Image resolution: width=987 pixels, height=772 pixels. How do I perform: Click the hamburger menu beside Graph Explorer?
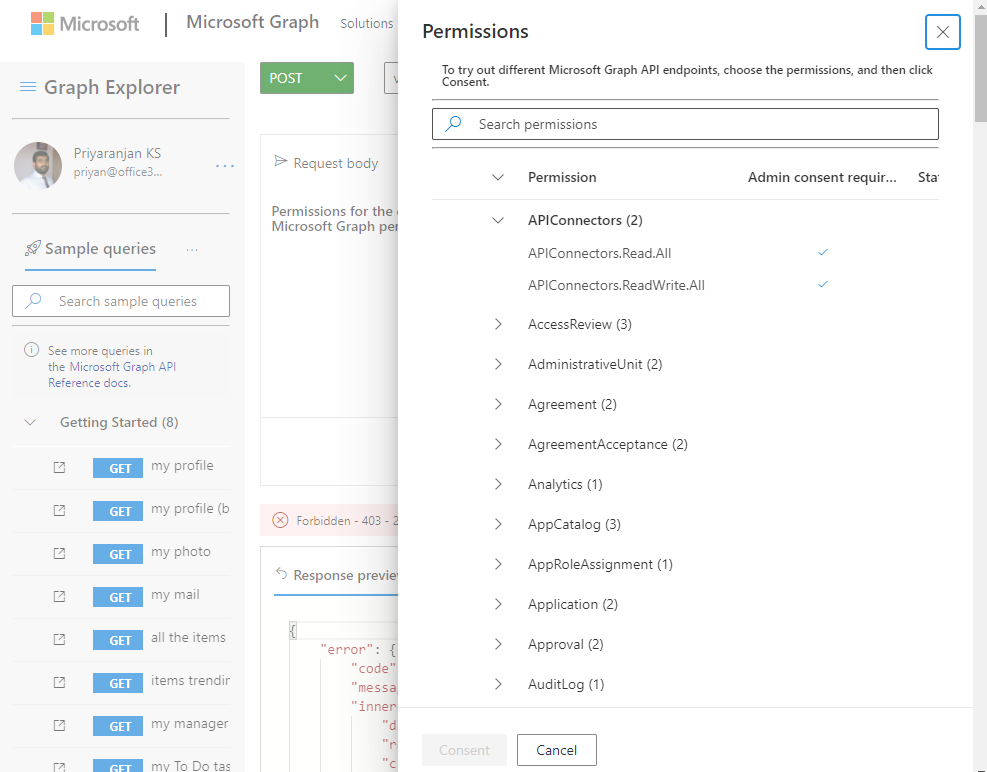pos(28,87)
